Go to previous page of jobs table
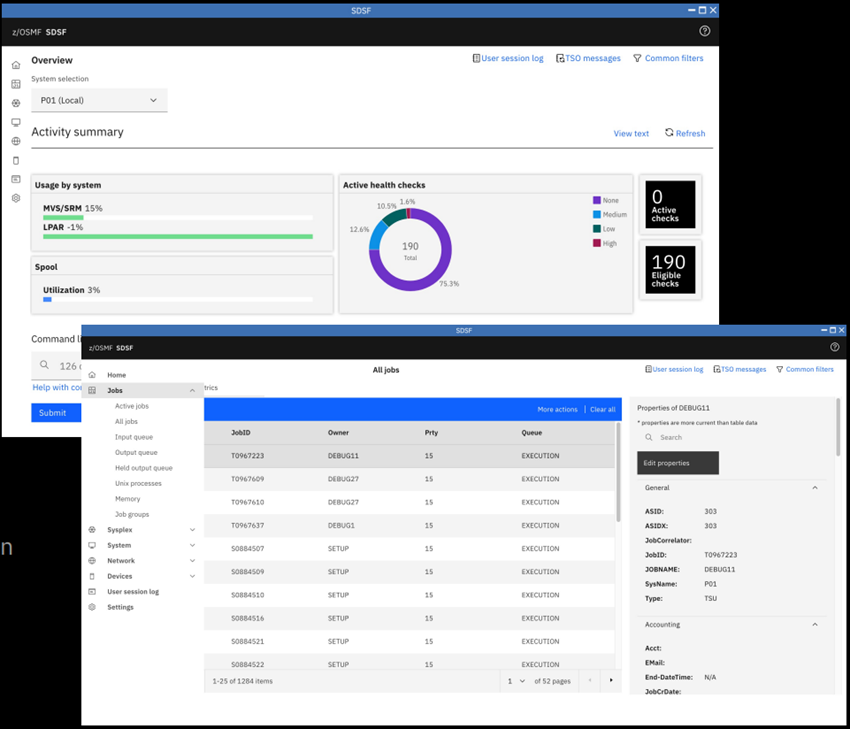The width and height of the screenshot is (850, 729). tap(590, 680)
